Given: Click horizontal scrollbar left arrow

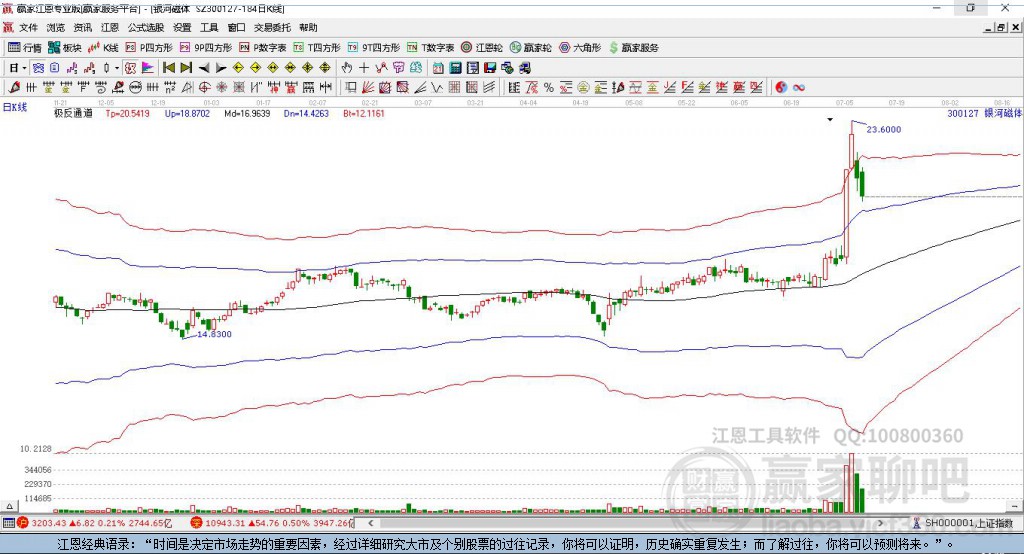Looking at the screenshot, I should [371, 523].
